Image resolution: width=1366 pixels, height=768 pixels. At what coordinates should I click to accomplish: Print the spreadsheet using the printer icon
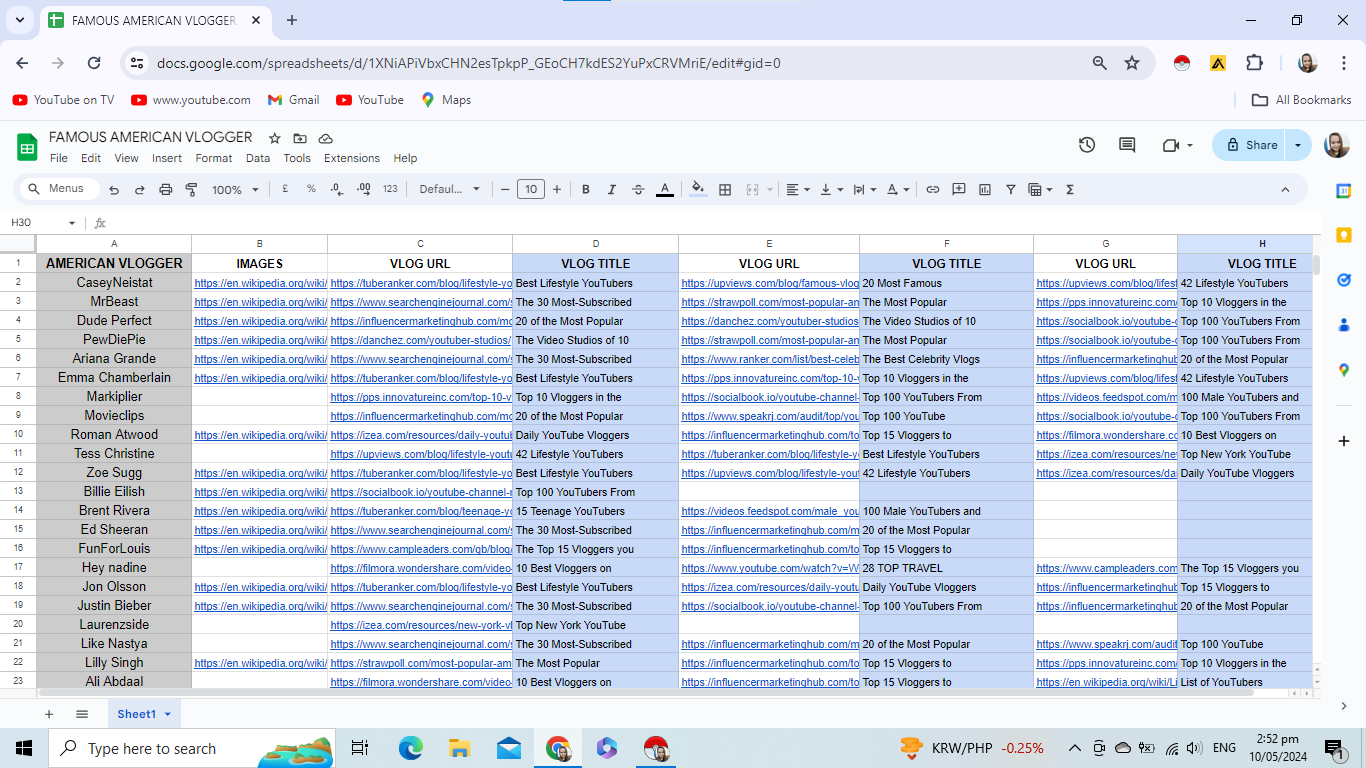(x=166, y=189)
